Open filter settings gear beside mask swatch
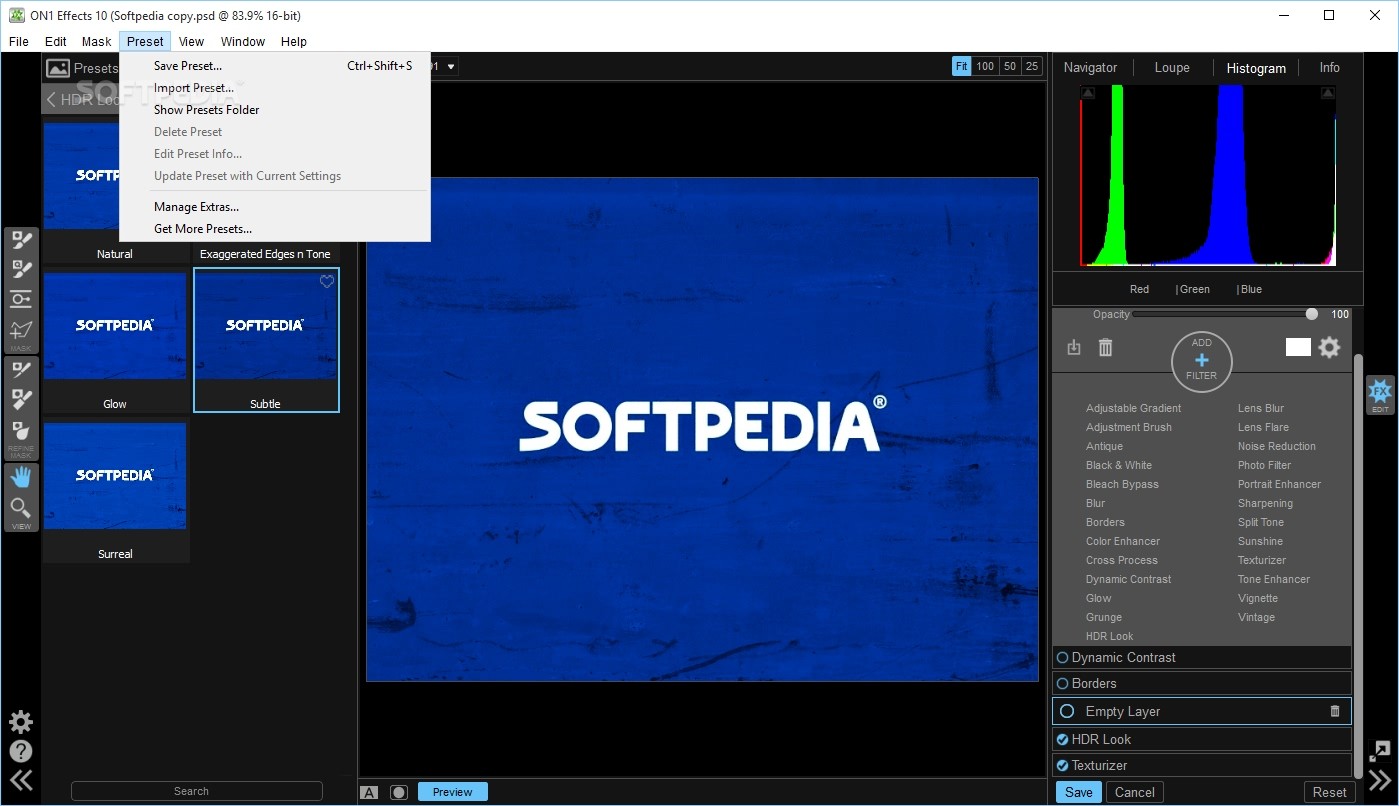Screen dimensions: 1399x806 pos(1329,347)
